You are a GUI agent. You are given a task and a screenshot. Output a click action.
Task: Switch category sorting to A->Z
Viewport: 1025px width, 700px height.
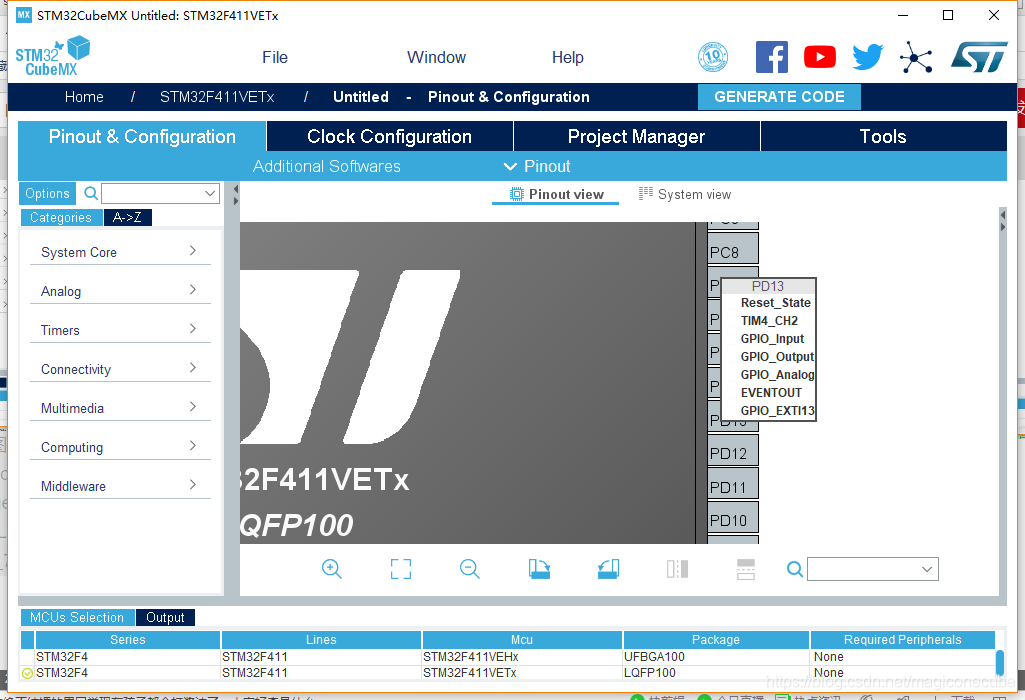pos(127,217)
